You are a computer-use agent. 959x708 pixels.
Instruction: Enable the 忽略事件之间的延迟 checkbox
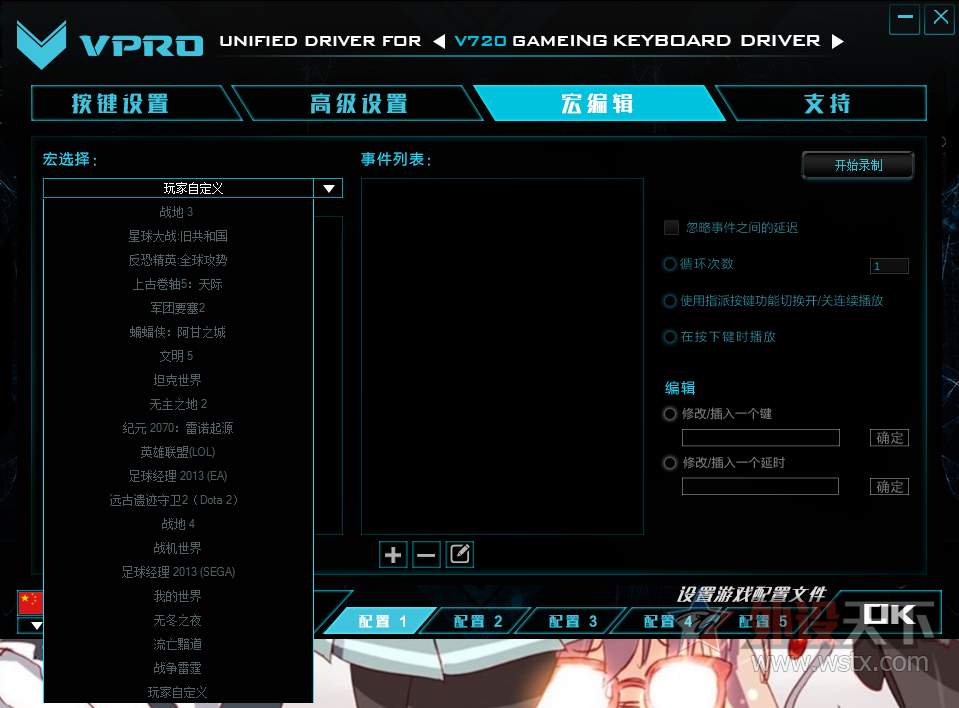(x=671, y=227)
